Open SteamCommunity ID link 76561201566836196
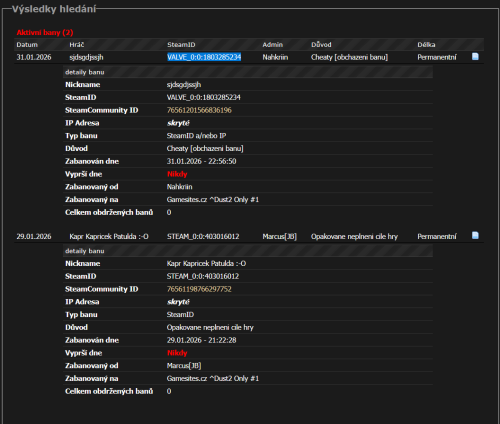The image size is (500, 424). click(199, 110)
